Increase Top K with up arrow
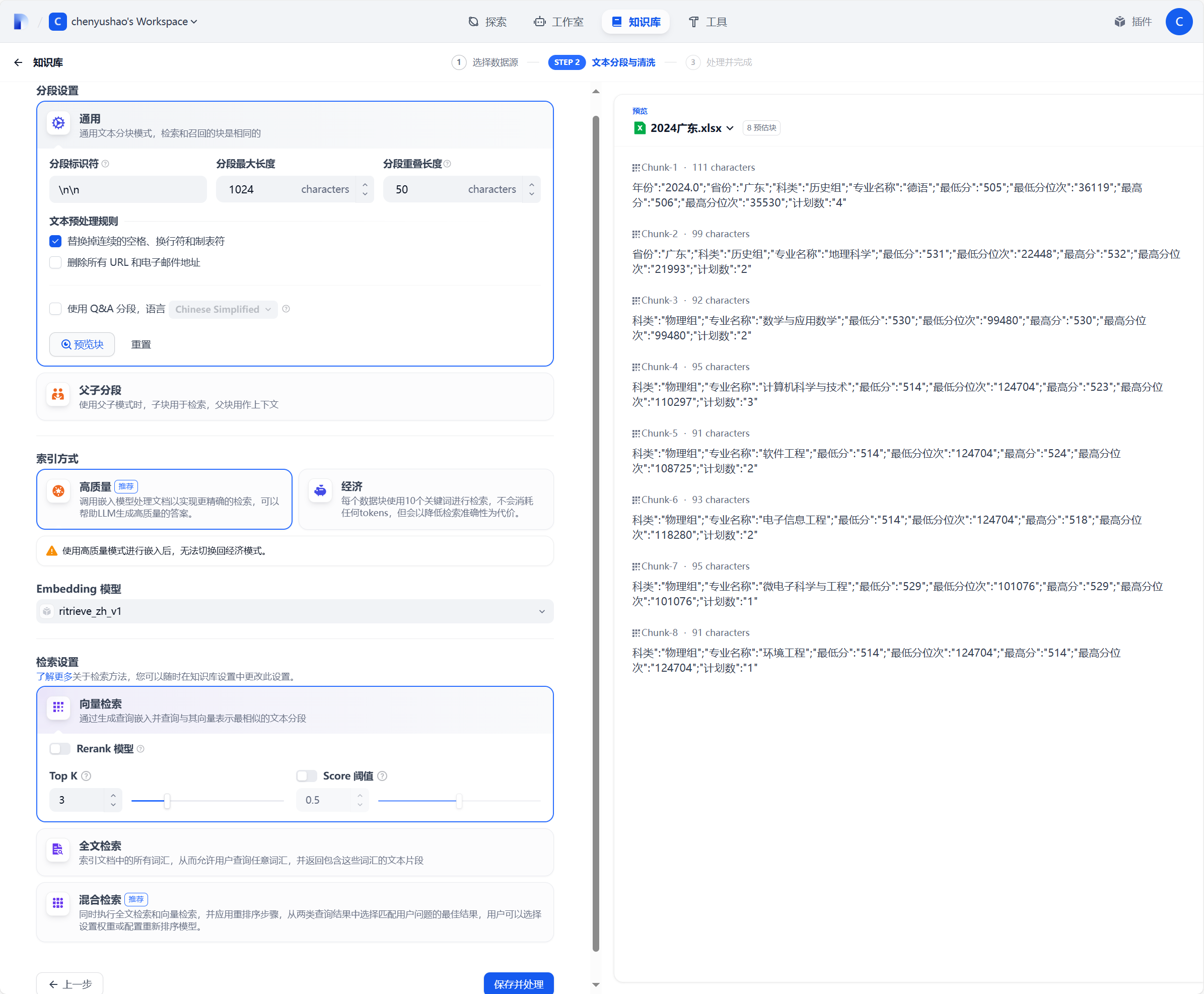 click(113, 795)
